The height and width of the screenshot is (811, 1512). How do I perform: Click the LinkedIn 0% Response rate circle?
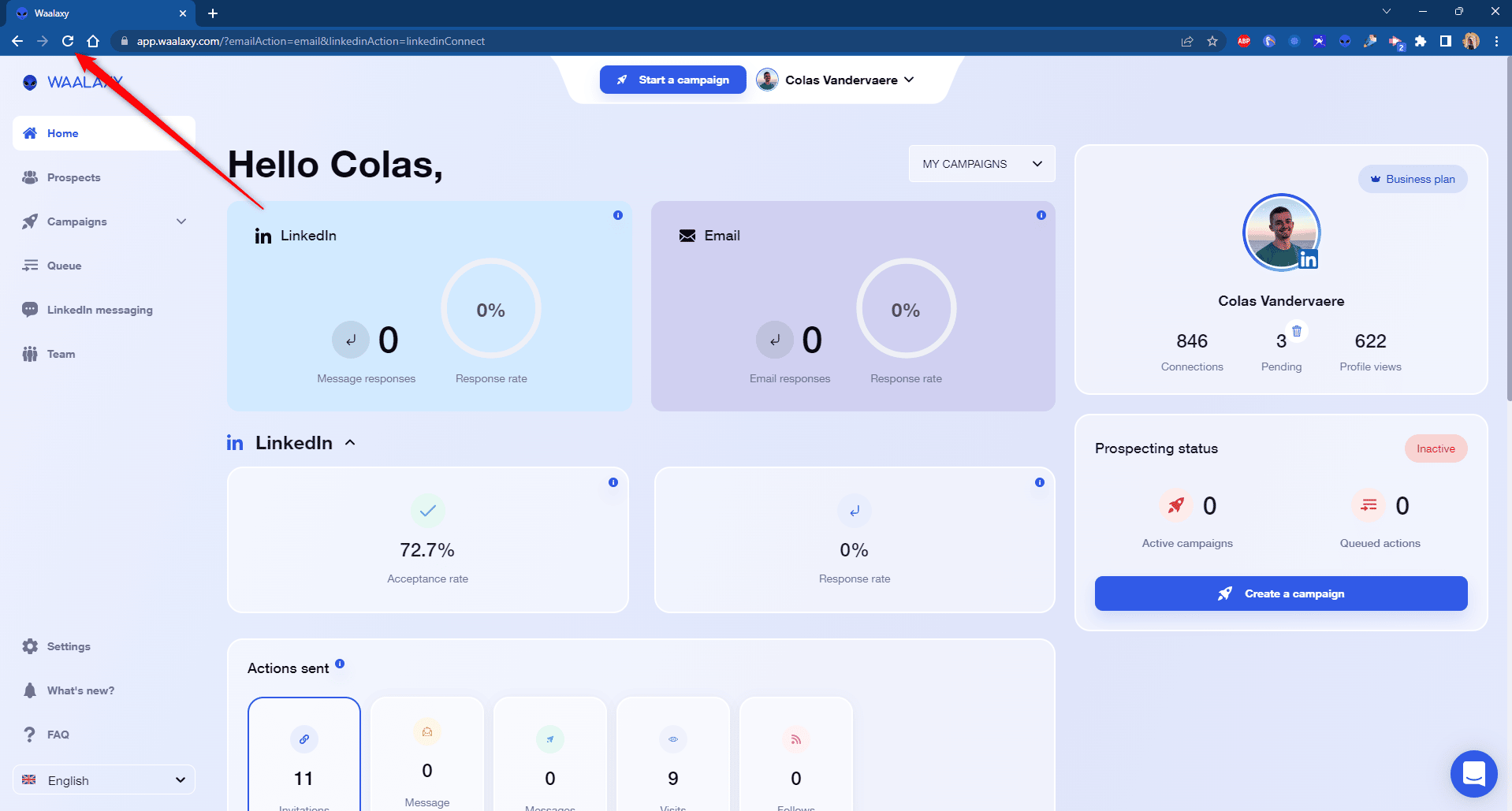coord(490,309)
